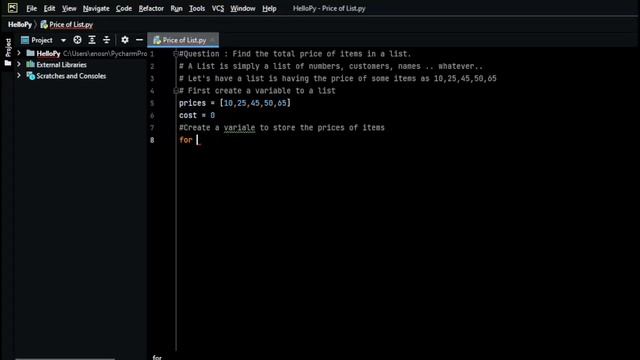The height and width of the screenshot is (360, 640).
Task: Open the Run menu
Action: 176,9
